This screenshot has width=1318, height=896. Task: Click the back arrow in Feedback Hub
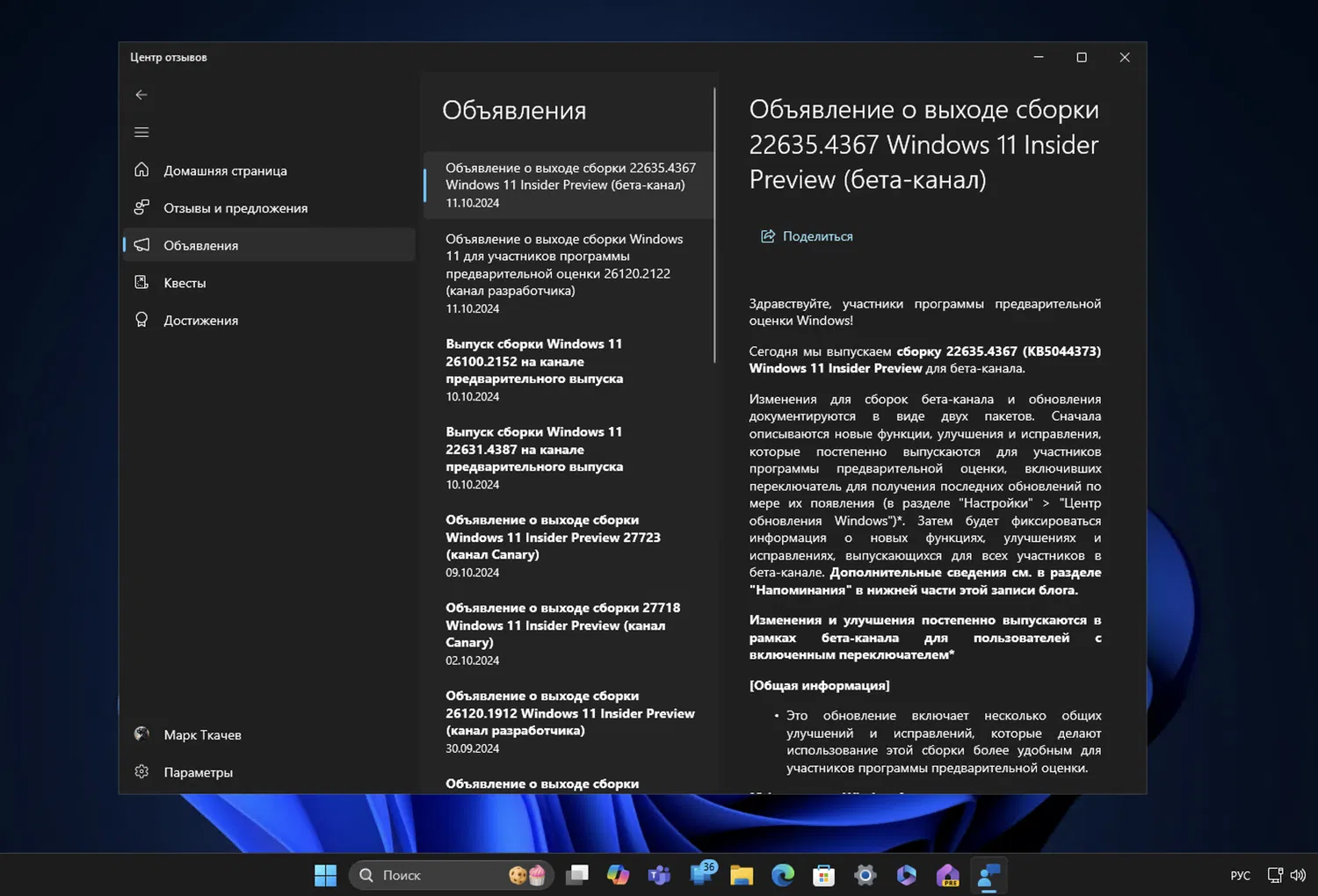tap(141, 95)
